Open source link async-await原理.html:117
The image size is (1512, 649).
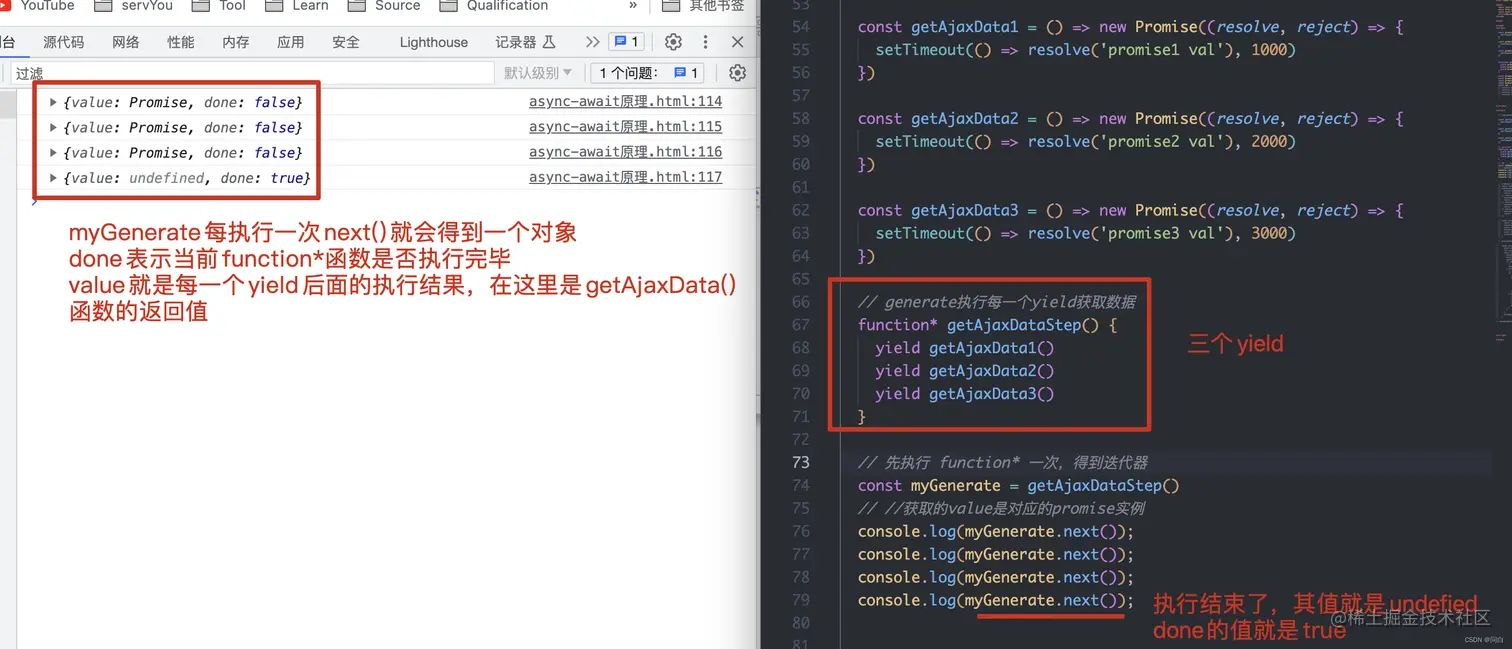coord(625,177)
